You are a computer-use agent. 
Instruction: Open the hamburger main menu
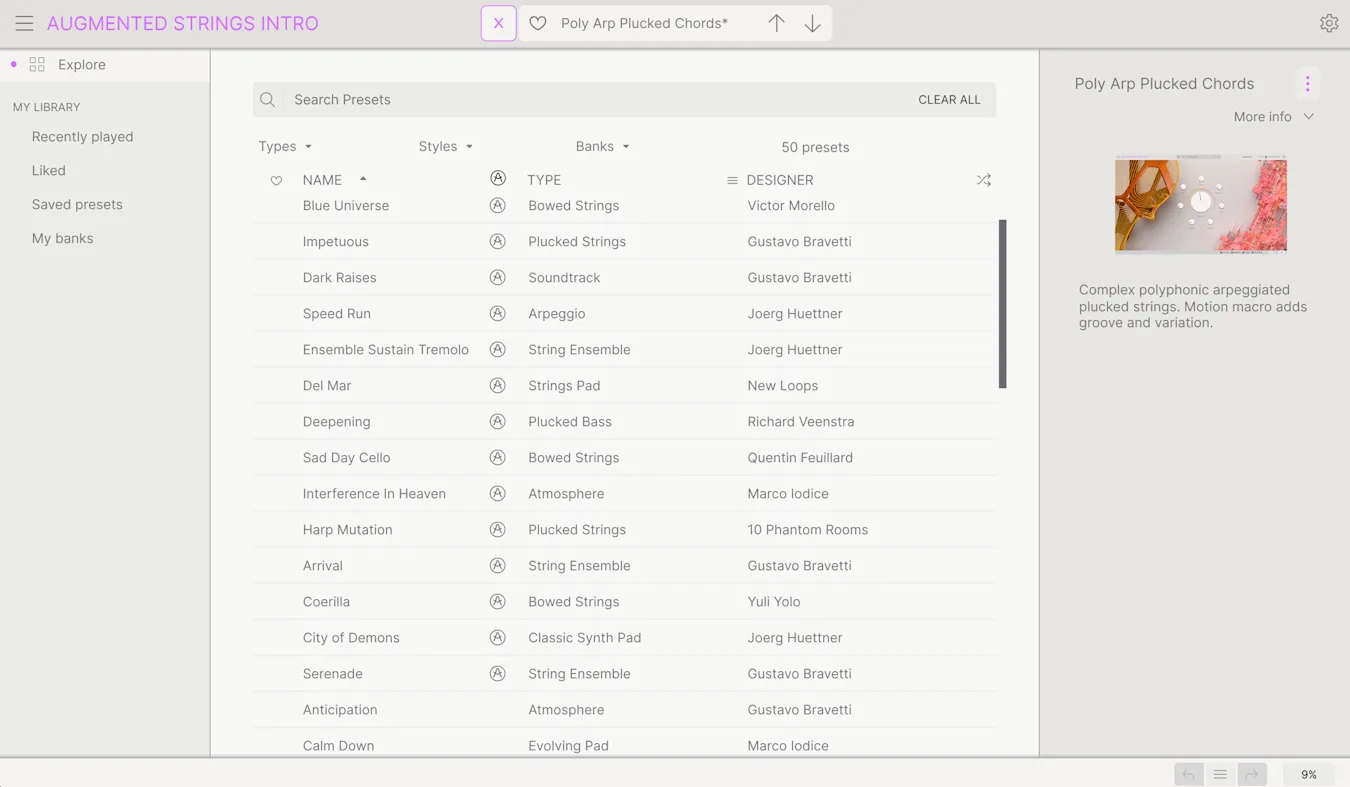(24, 23)
